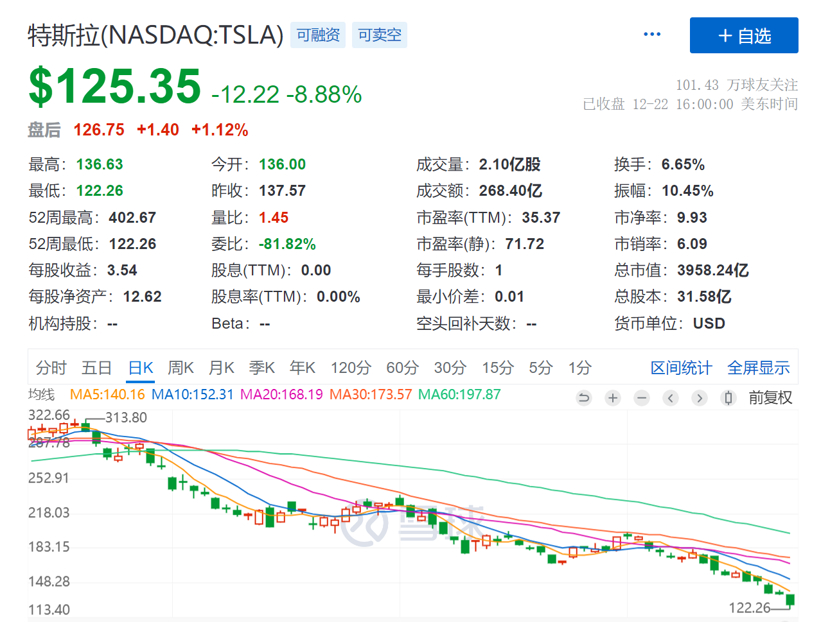Image resolution: width=820 pixels, height=622 pixels.
Task: Add TSLA to watchlist via 自选 button
Action: [x=744, y=36]
